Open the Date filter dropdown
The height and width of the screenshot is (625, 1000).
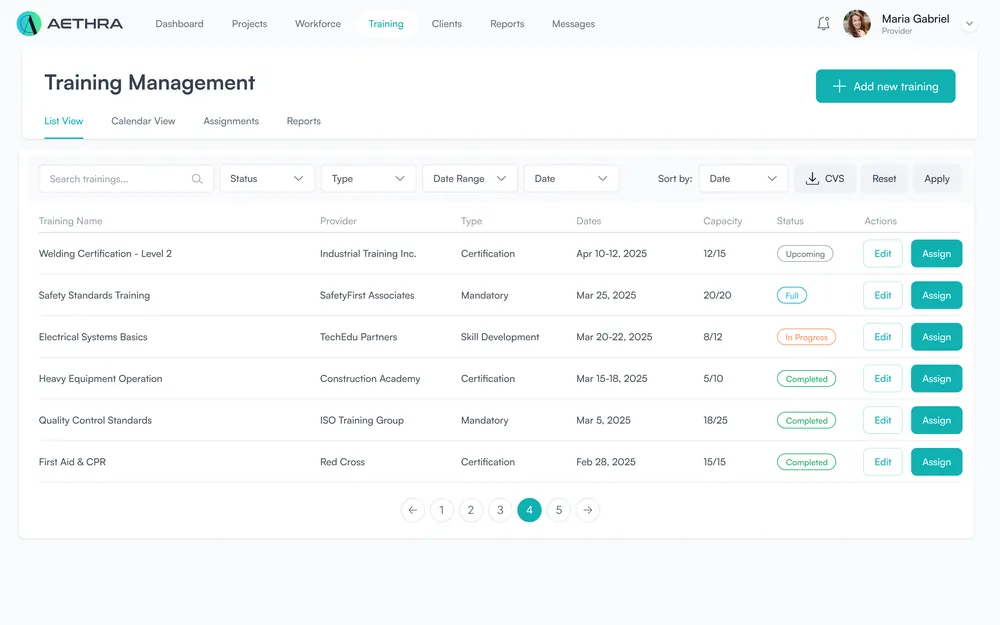(x=571, y=179)
